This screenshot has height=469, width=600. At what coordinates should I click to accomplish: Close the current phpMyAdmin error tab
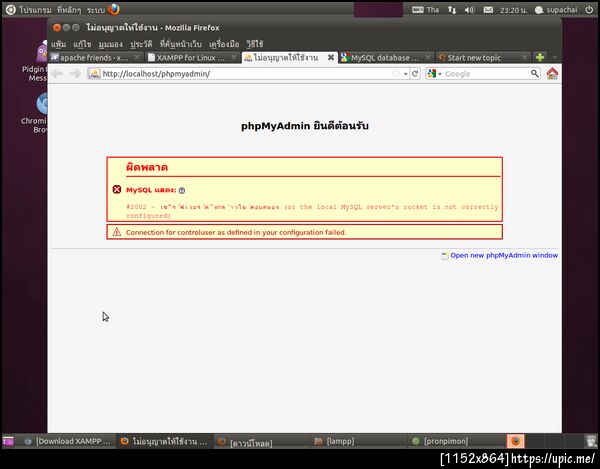[331, 57]
